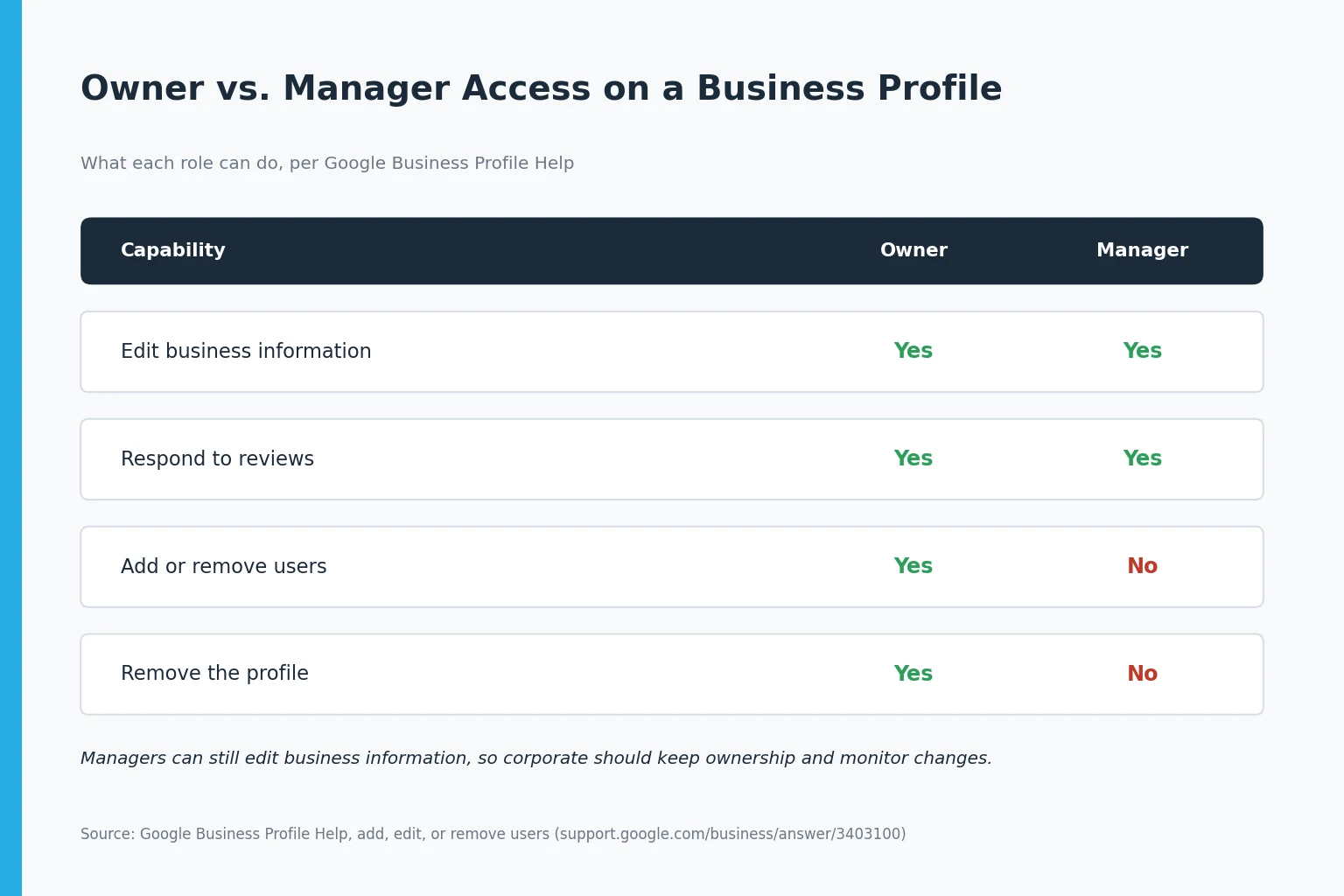Click Manager 'Yes' in Edit business information row
Viewport: 1344px width, 896px height.
(1142, 351)
